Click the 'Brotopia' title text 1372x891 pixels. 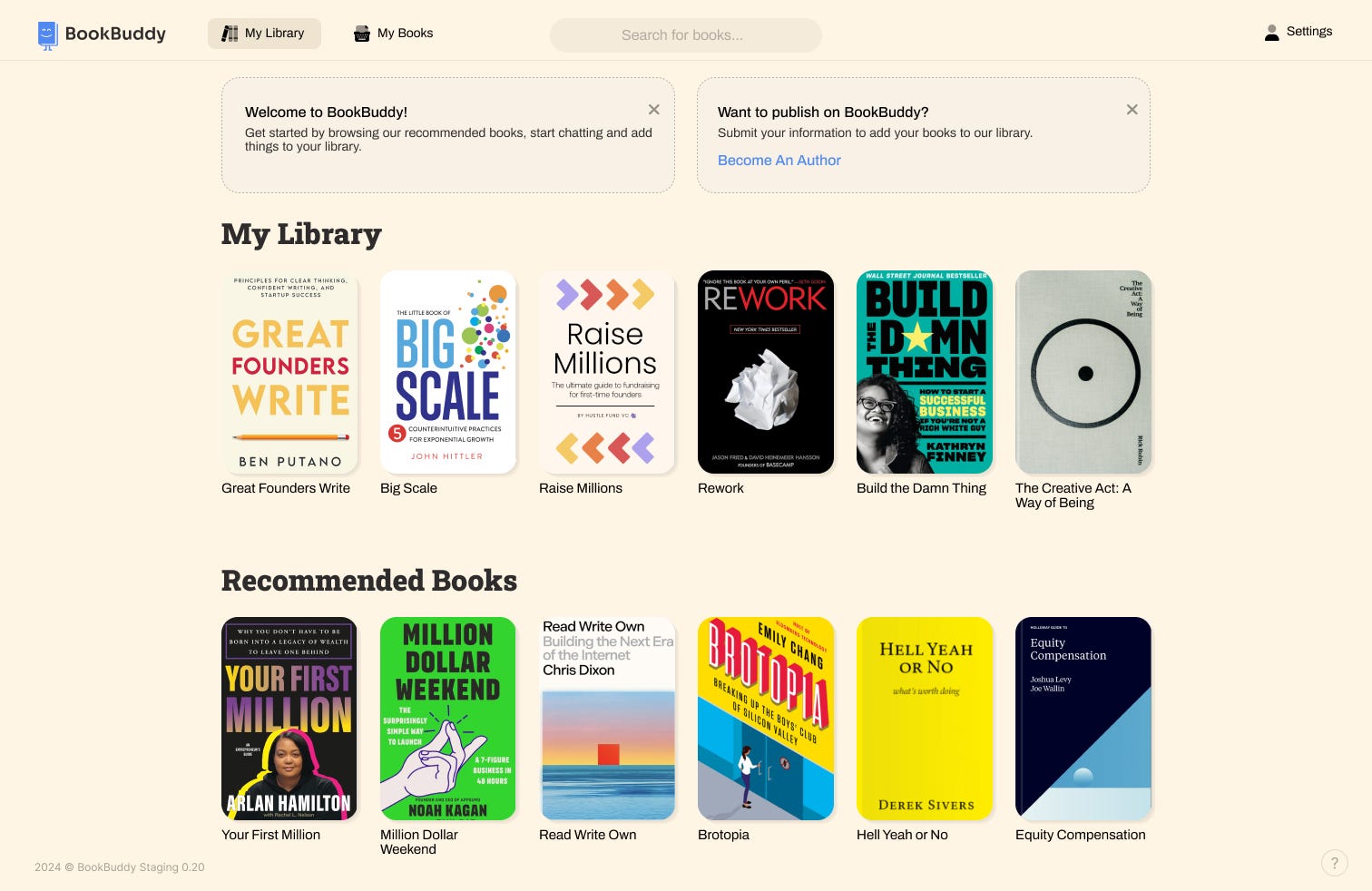723,835
